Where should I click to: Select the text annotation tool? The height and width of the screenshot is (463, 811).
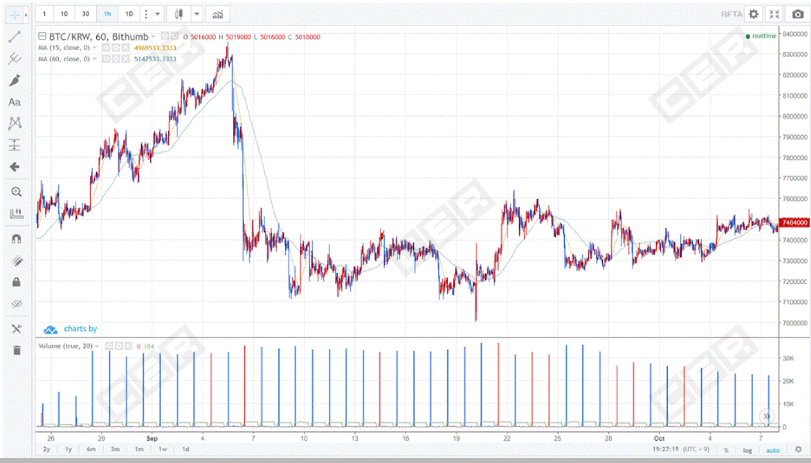15,102
